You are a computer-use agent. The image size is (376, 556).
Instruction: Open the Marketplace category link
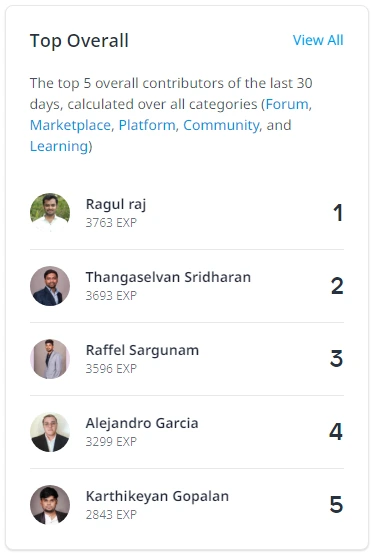[x=70, y=125]
